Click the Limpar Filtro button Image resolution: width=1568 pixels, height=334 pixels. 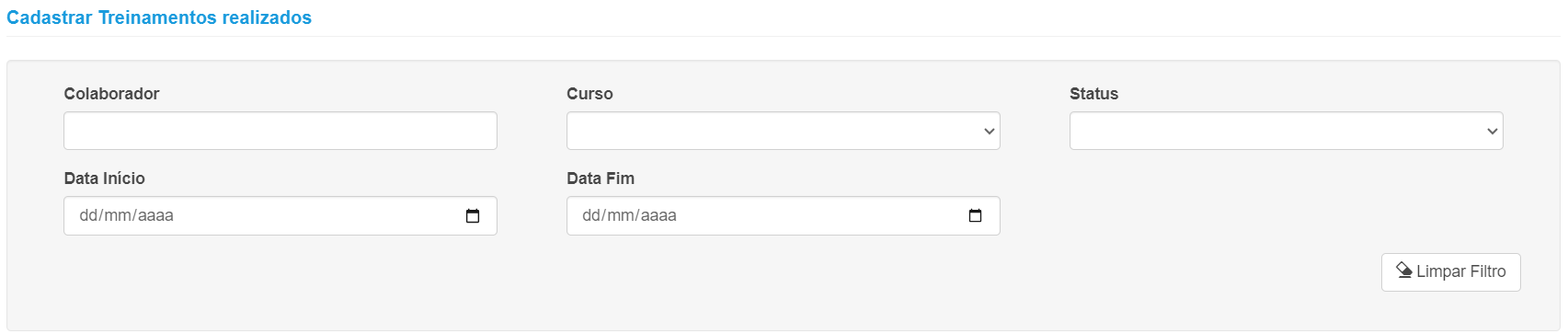click(x=1451, y=272)
